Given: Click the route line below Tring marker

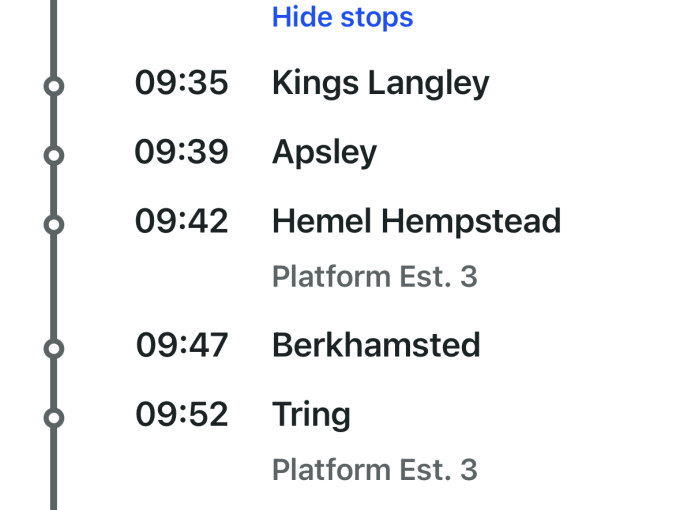Looking at the screenshot, I should (55, 470).
